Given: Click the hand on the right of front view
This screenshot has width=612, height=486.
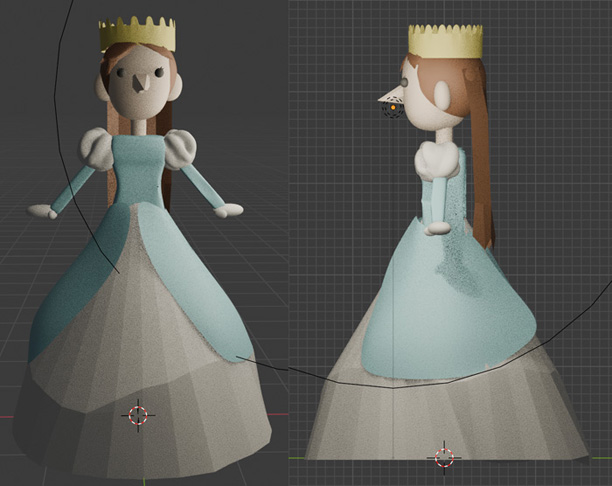Looking at the screenshot, I should pos(228,210).
